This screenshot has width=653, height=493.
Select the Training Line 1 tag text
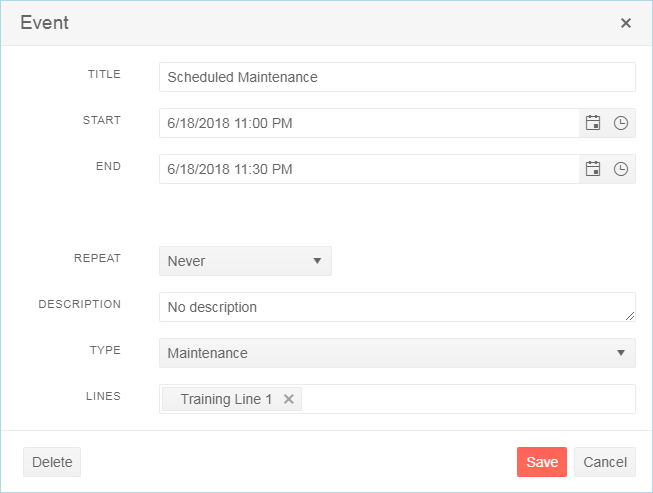point(226,399)
